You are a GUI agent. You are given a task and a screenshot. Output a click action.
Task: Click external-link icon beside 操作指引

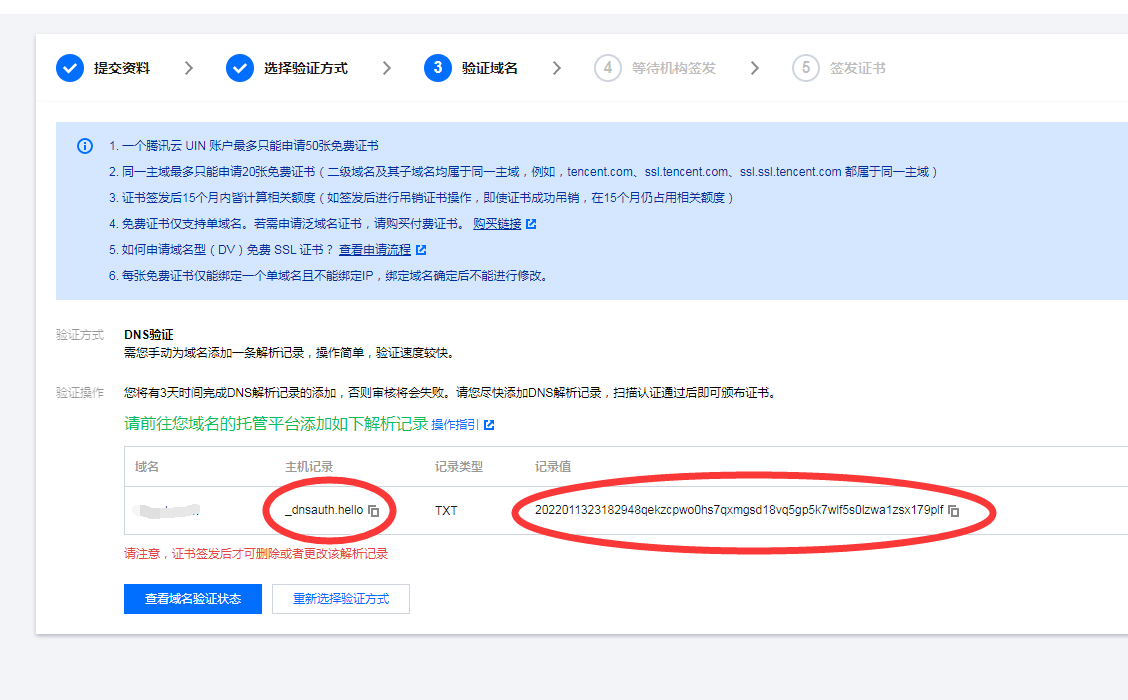click(x=489, y=425)
